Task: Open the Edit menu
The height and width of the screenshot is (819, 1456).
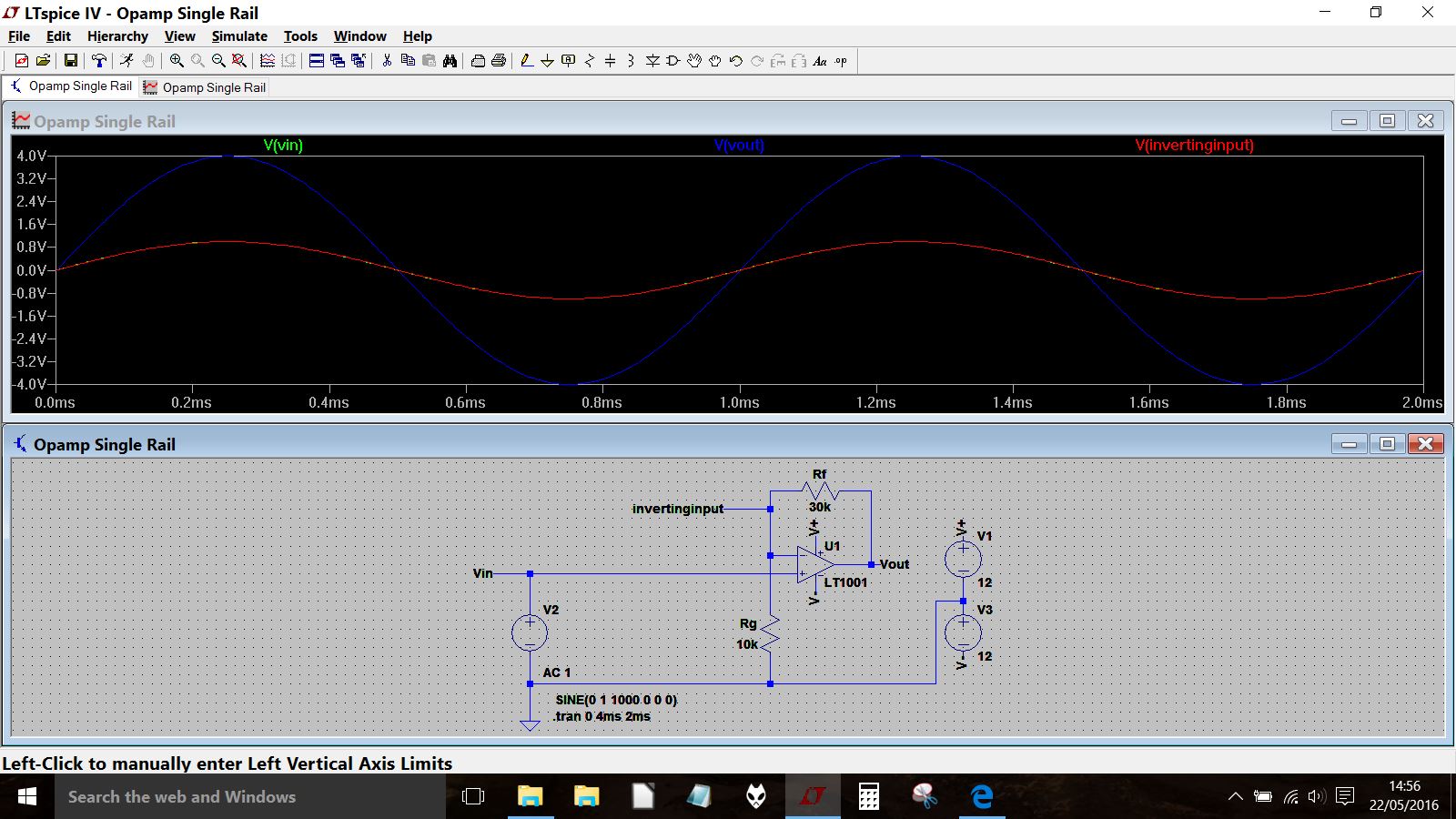Action: 58,36
